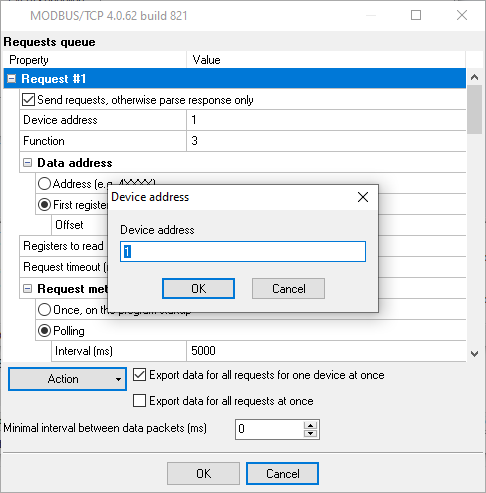Select the Interval (ms) value 5000
This screenshot has height=493, width=486.
tap(326, 351)
